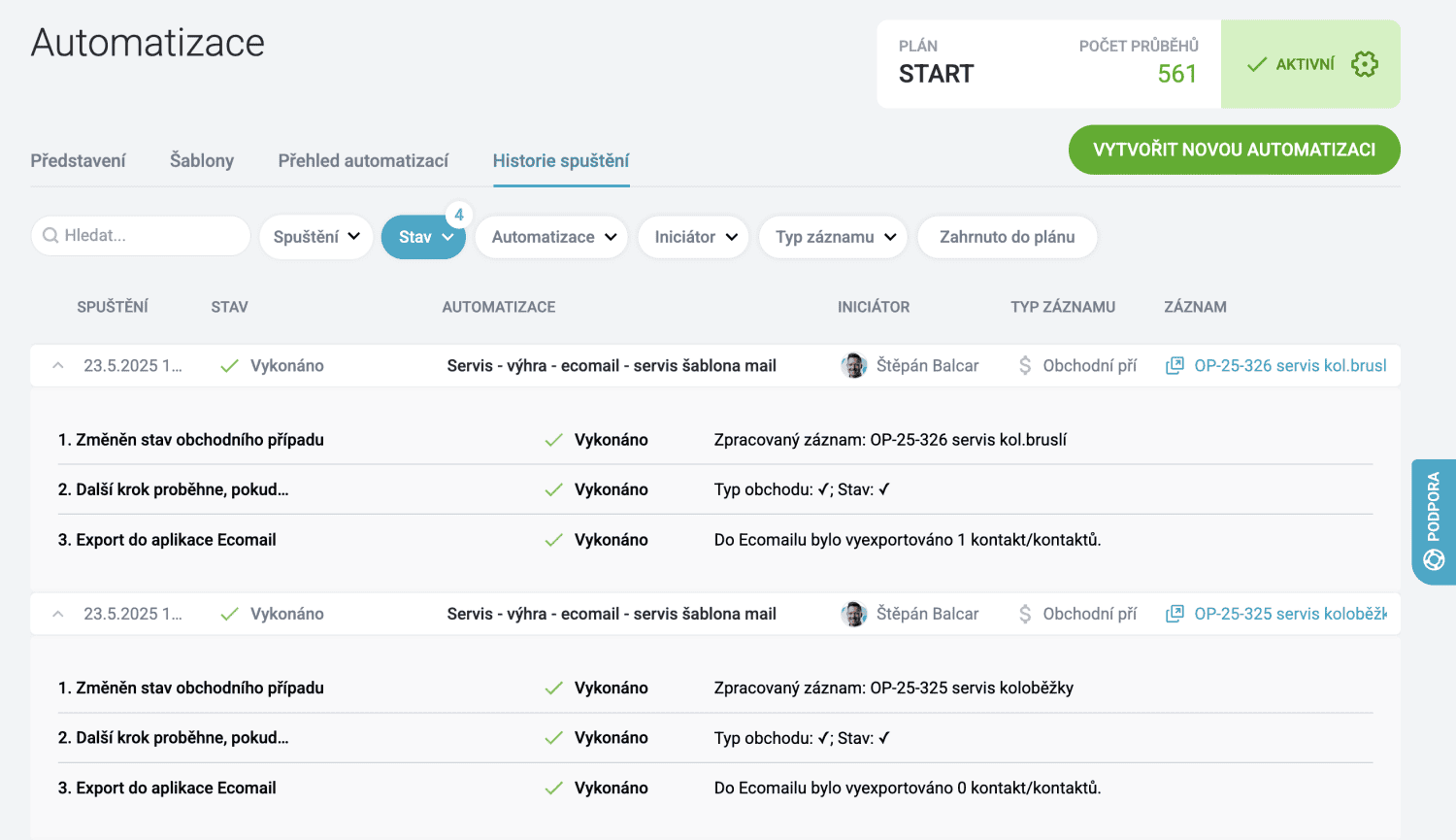Viewport: 1456px width, 840px height.
Task: Toggle the Aktivní status indicator
Action: coord(1291,64)
